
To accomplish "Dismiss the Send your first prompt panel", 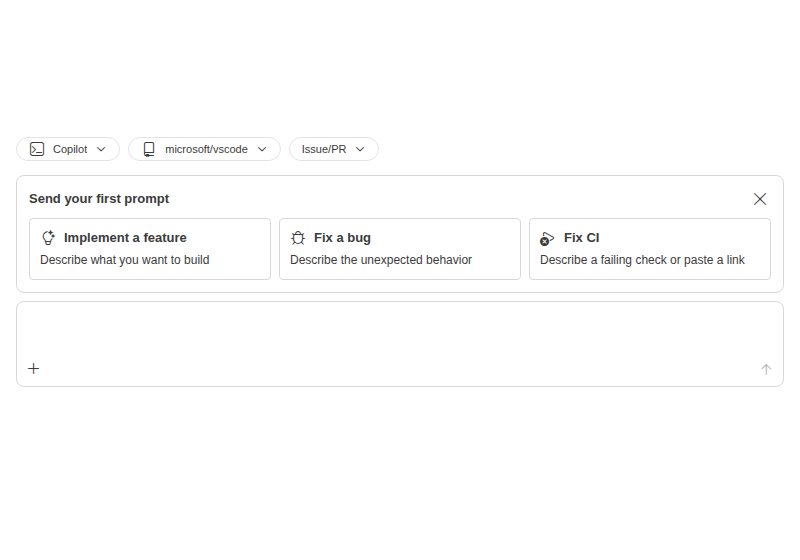I will pyautogui.click(x=760, y=199).
